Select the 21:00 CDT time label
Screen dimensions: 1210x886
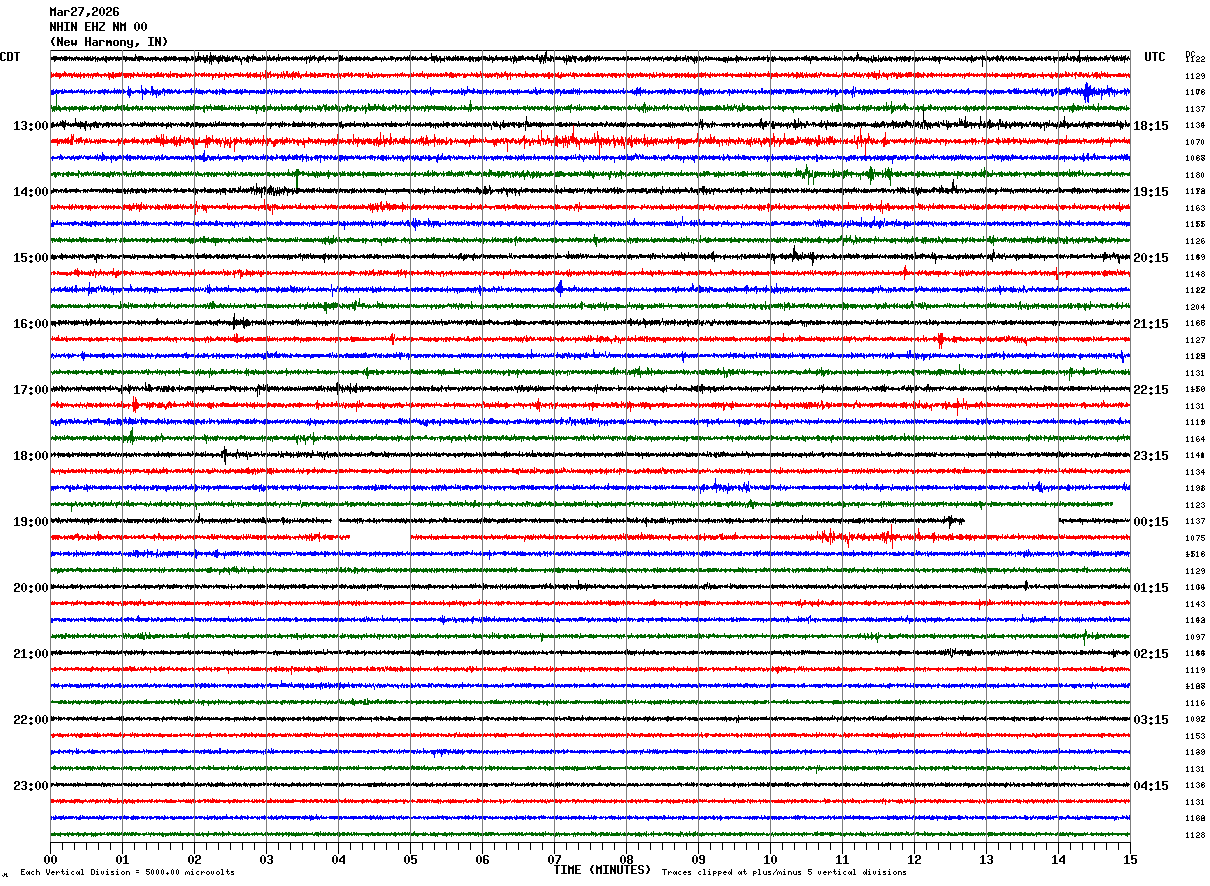pos(30,654)
